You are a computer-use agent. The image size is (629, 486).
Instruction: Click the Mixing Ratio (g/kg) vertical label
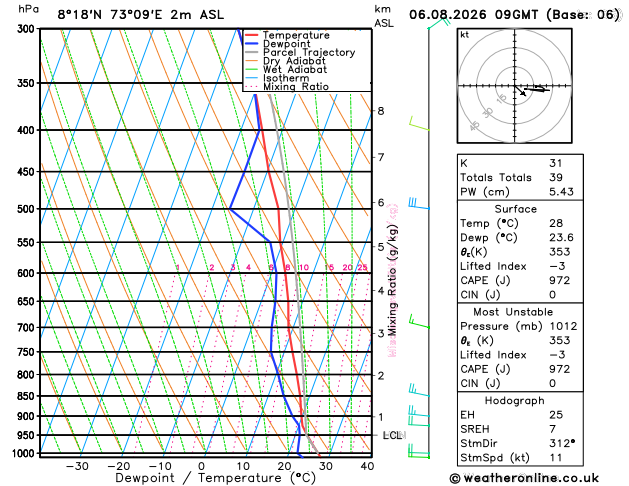(392, 281)
